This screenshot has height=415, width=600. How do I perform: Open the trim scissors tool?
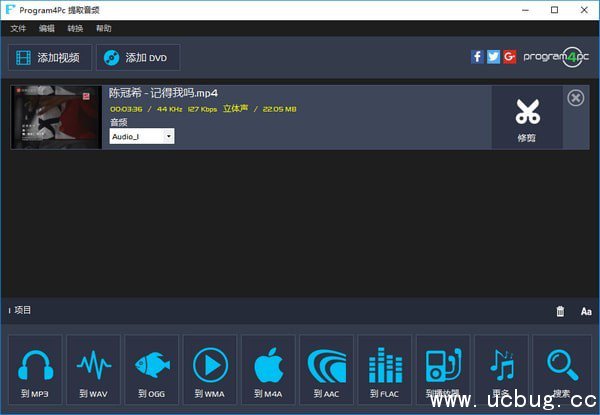(527, 117)
